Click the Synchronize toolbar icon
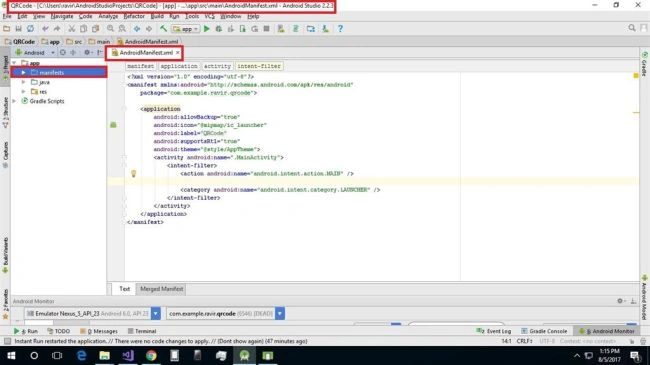The image size is (650, 365). [30, 29]
